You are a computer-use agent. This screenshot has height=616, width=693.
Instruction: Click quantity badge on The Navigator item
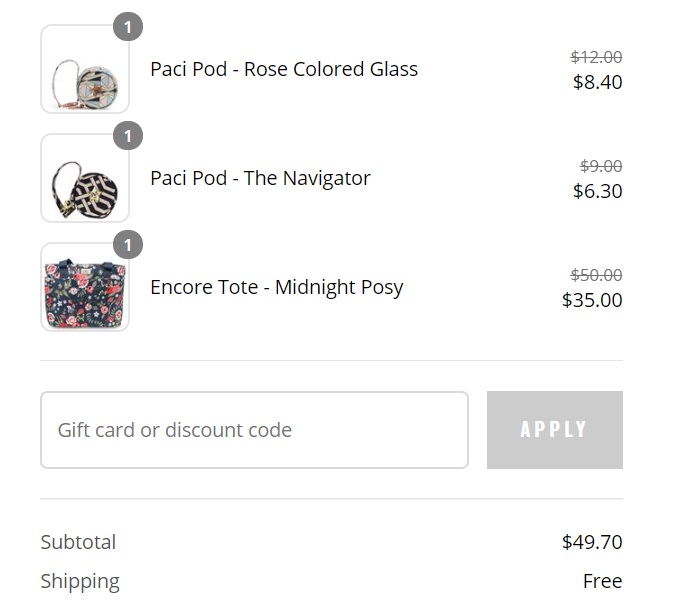click(128, 136)
